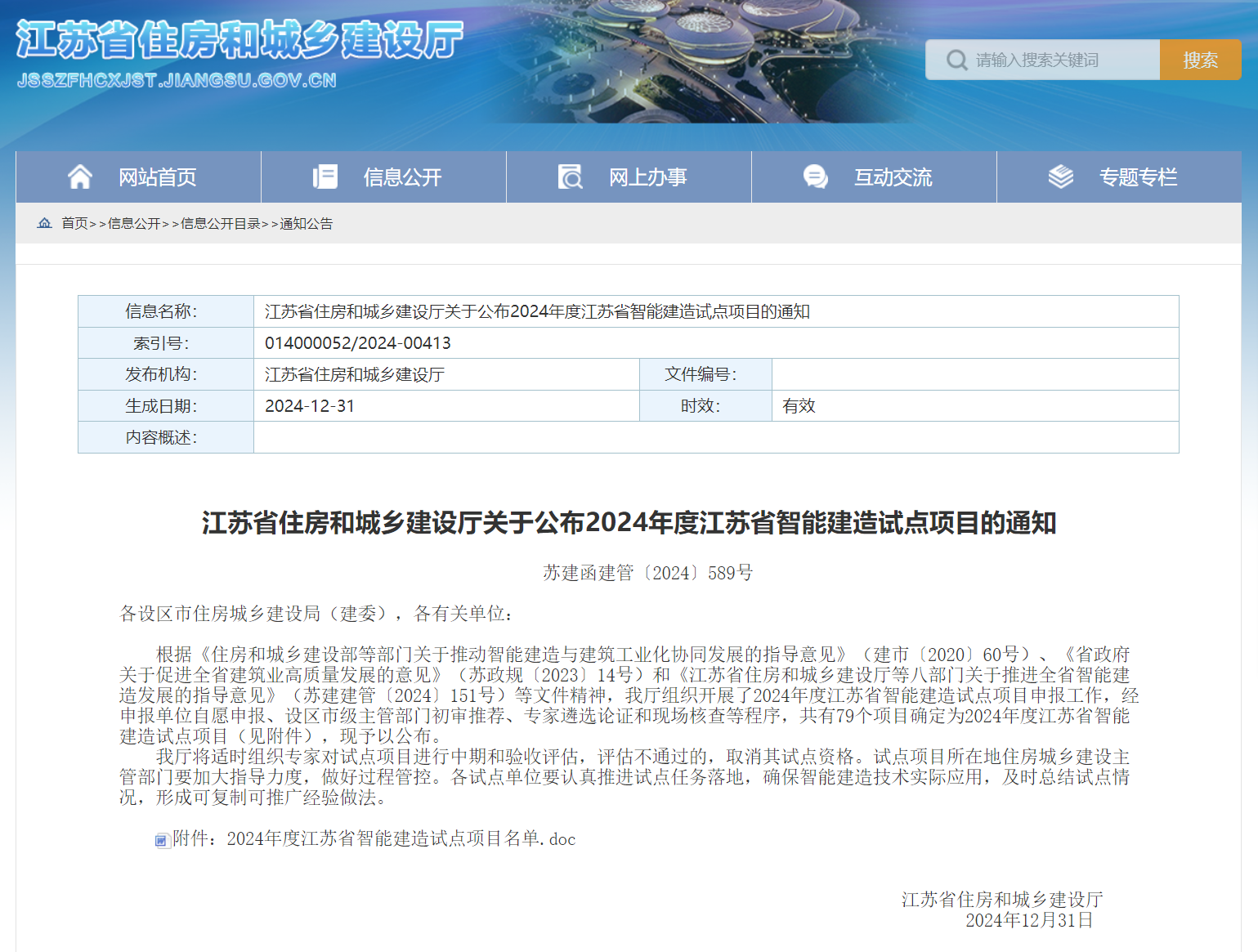Click the 首页 breadcrumb link
The width and height of the screenshot is (1258, 952).
74,224
